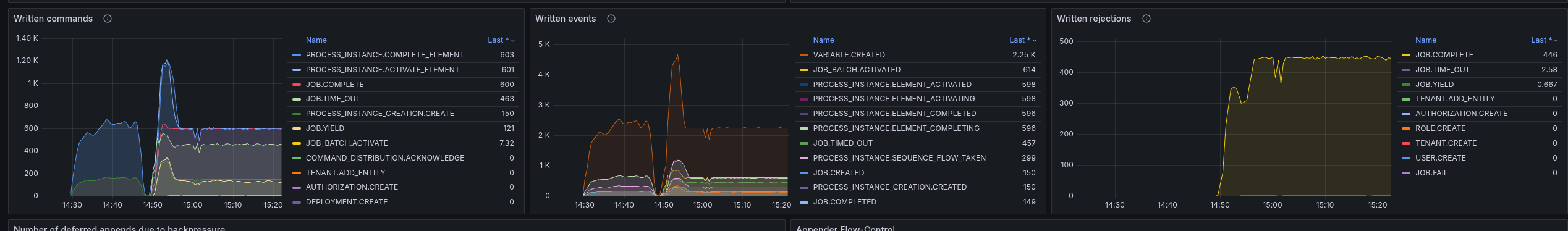Toggle PROCESS_INSTANCE_CREATION.CREATE series

380,114
